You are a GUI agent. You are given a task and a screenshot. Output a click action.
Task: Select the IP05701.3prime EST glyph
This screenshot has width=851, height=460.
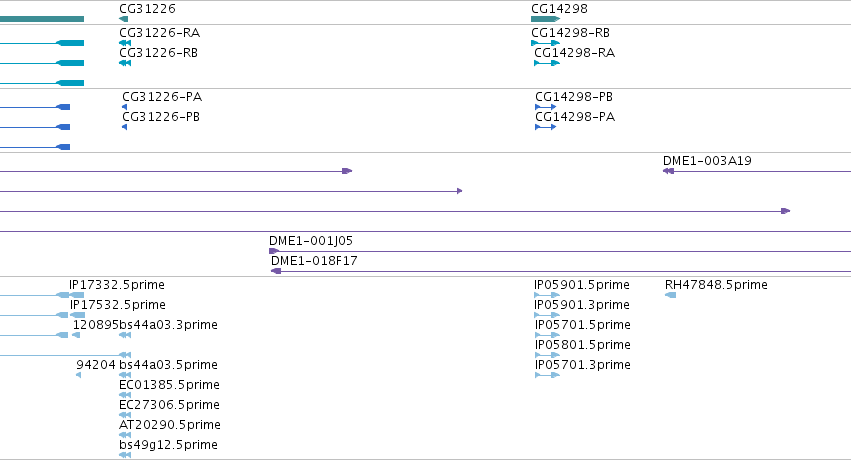(547, 375)
